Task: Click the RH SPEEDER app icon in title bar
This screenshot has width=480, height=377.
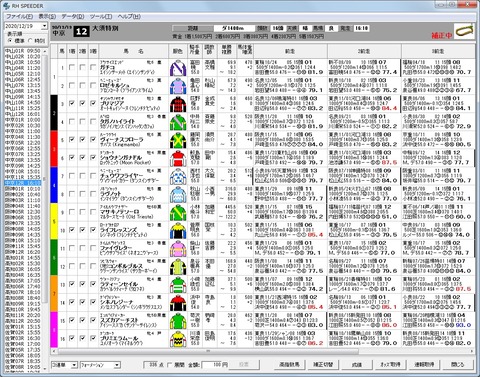Action: [6, 6]
